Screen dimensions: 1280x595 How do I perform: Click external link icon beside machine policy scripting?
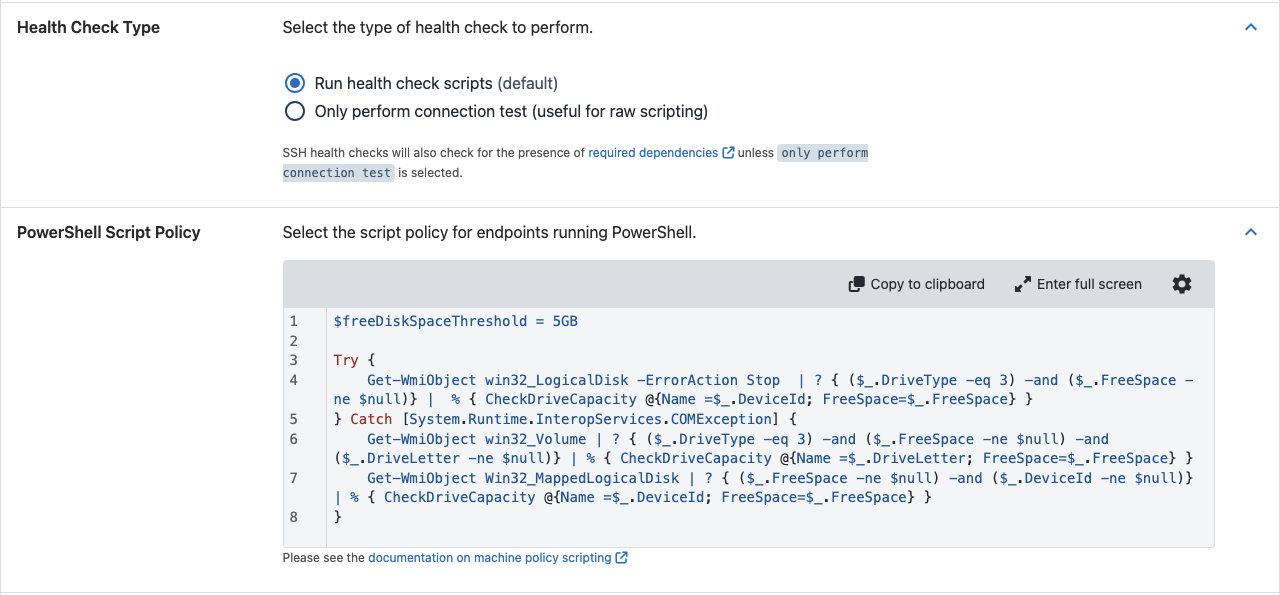pos(621,558)
